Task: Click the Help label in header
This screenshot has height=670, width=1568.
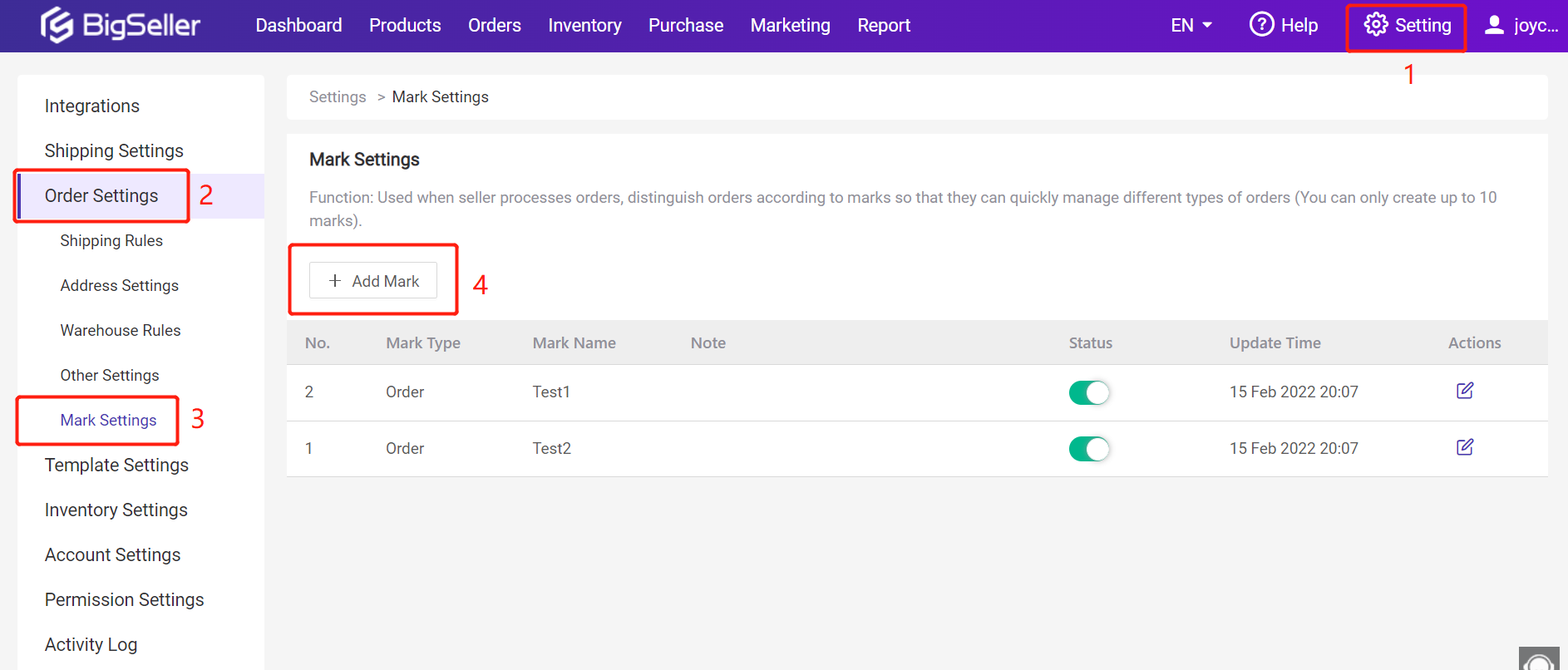Action: pos(1299,26)
